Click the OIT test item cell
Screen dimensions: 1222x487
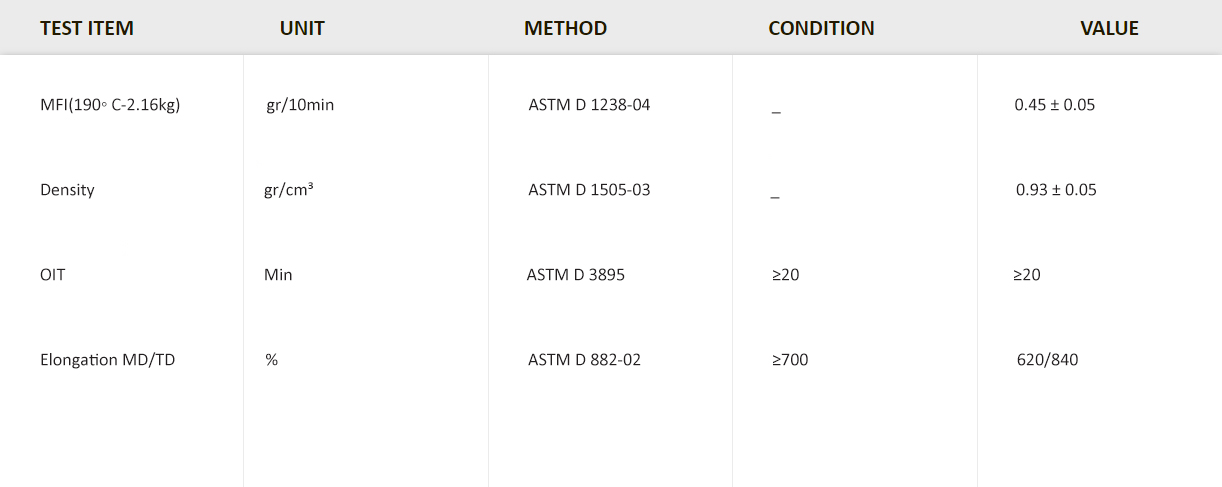pyautogui.click(x=53, y=274)
